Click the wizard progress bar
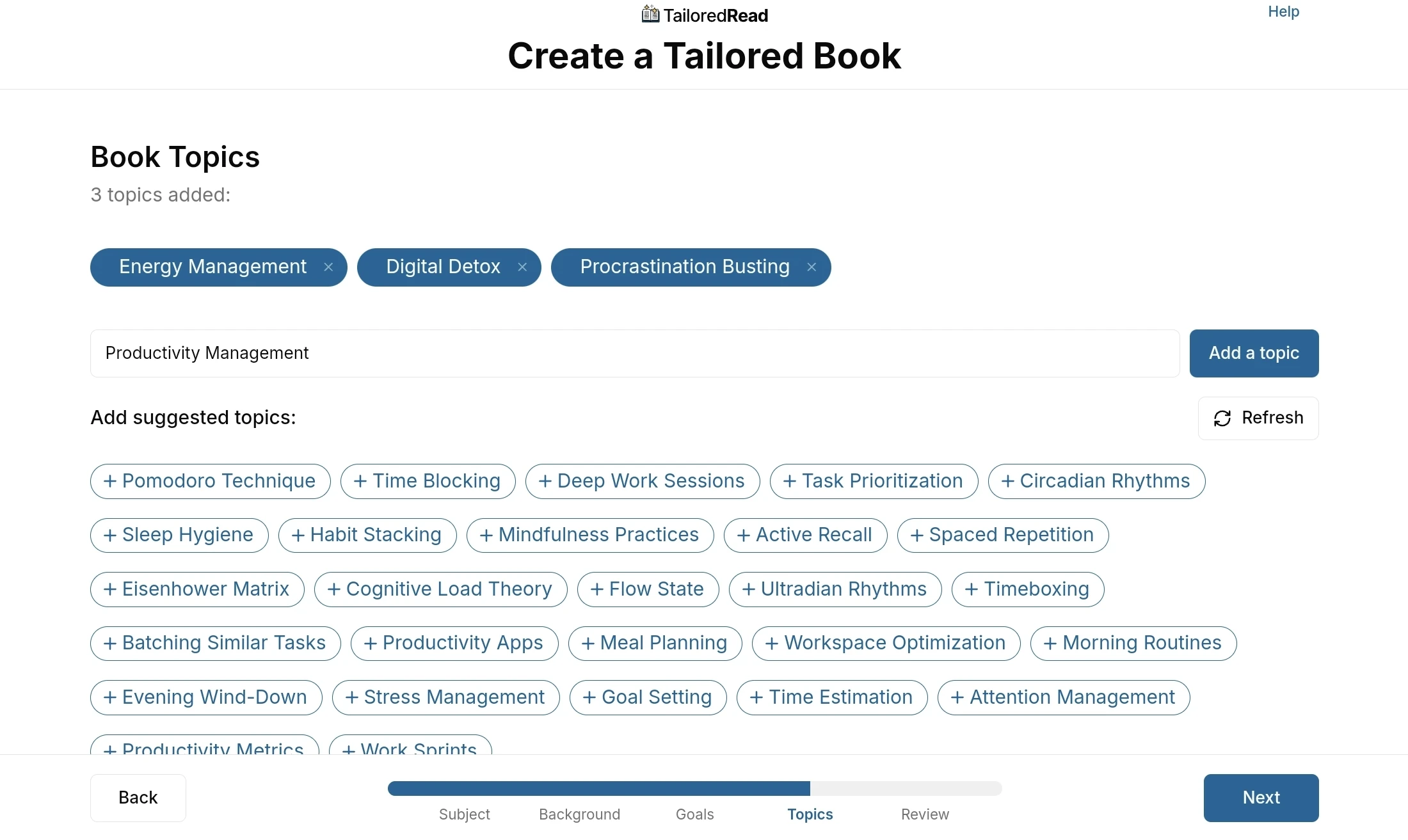 [x=694, y=788]
